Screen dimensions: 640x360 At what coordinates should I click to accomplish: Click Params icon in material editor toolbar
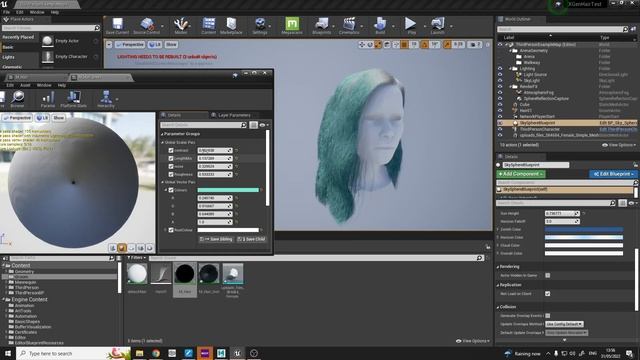pyautogui.click(x=48, y=99)
